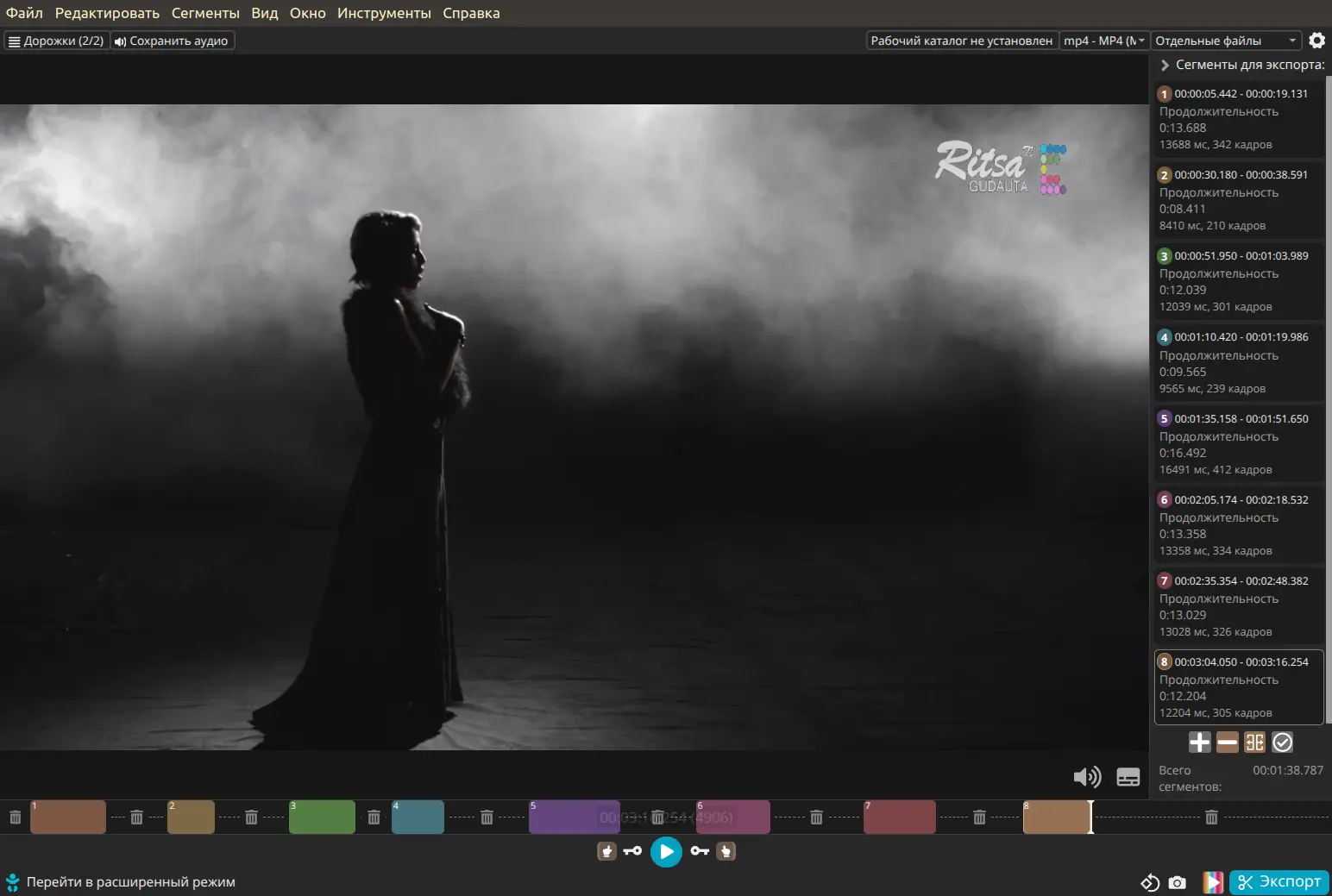Jump to the previous keyframe using the left key icon
Screen dimensions: 1332x896
pyautogui.click(x=632, y=851)
